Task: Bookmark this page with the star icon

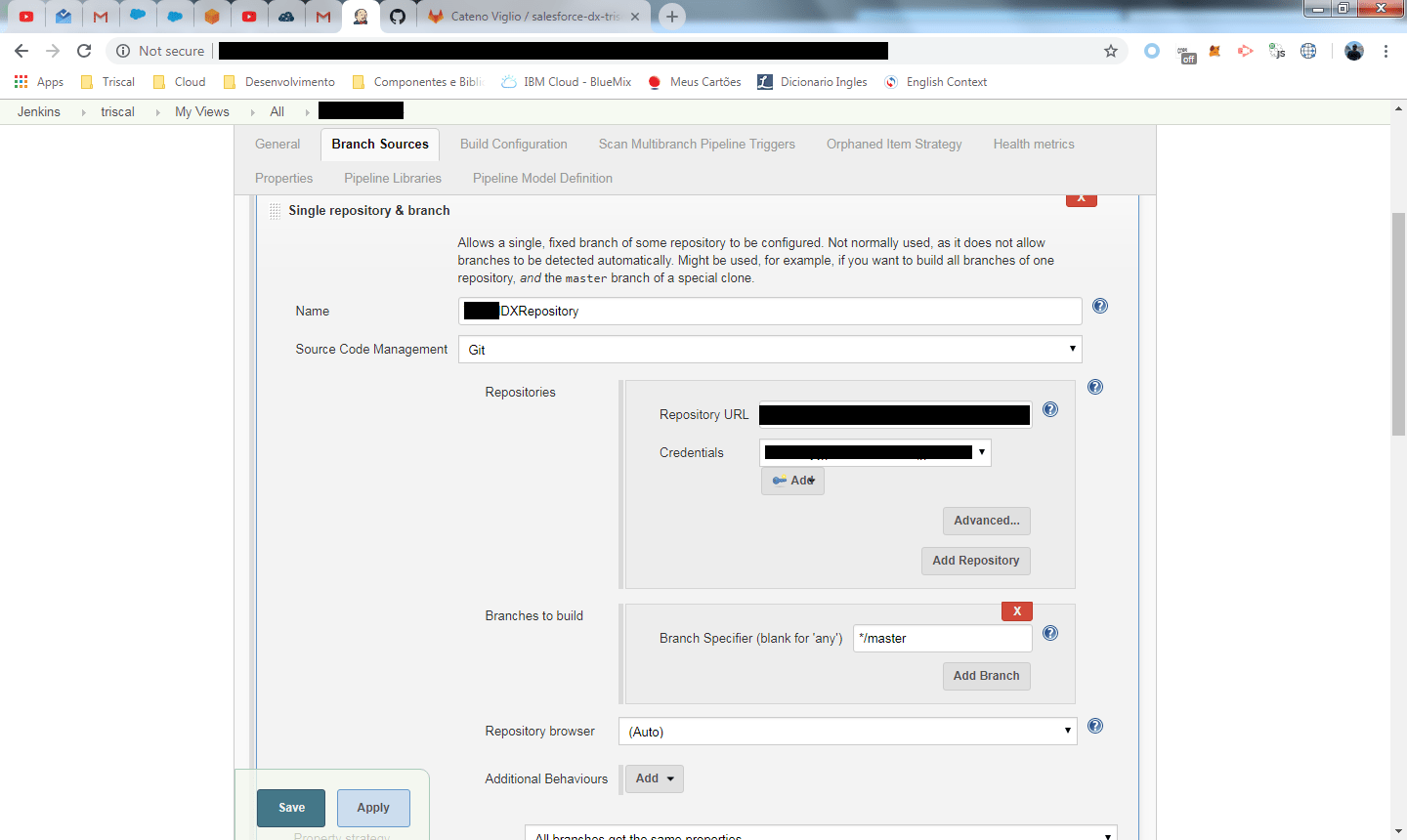Action: click(x=1110, y=51)
